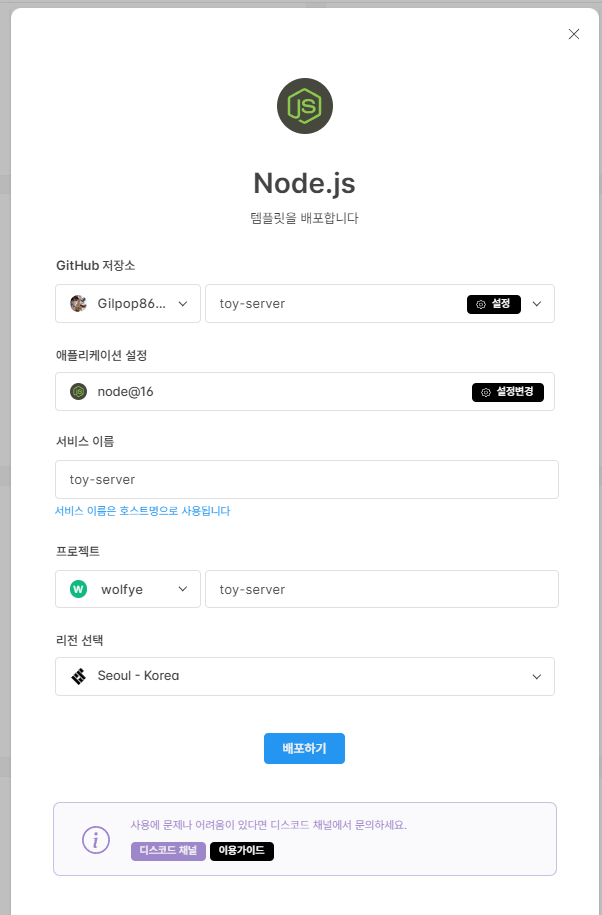Click the 템플릿을 배포합니다 subtitle
Viewport: 602px width, 915px height.
[304, 218]
